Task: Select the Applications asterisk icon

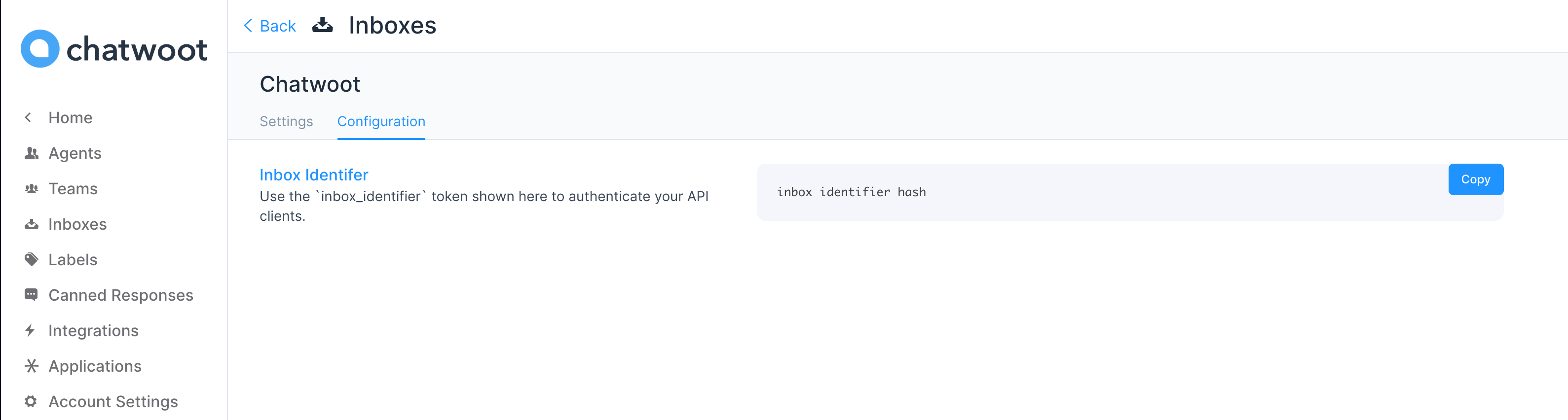Action: coord(32,366)
